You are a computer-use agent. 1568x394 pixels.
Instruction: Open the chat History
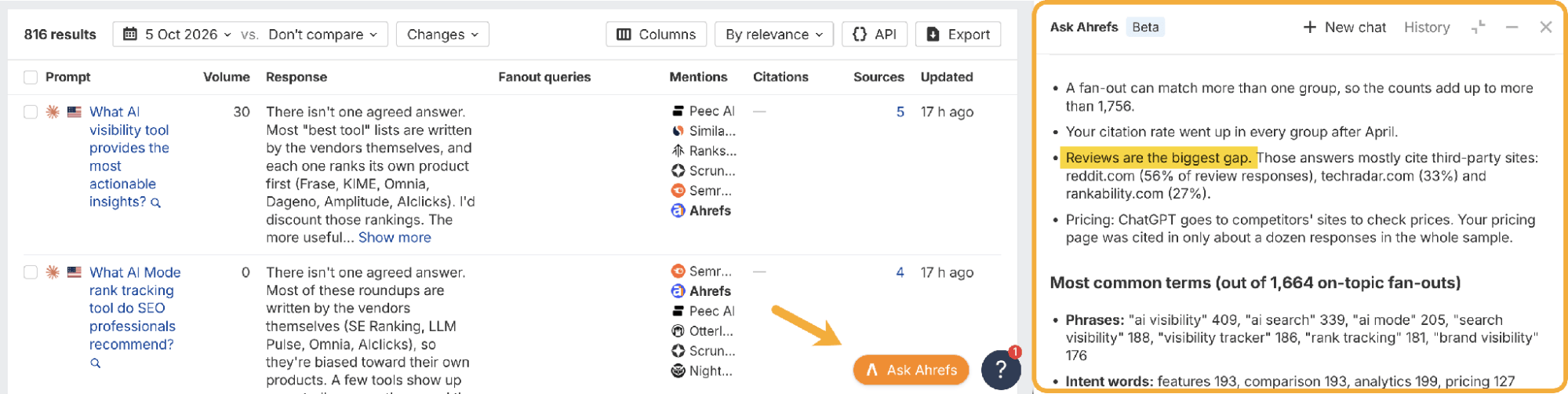click(1427, 27)
